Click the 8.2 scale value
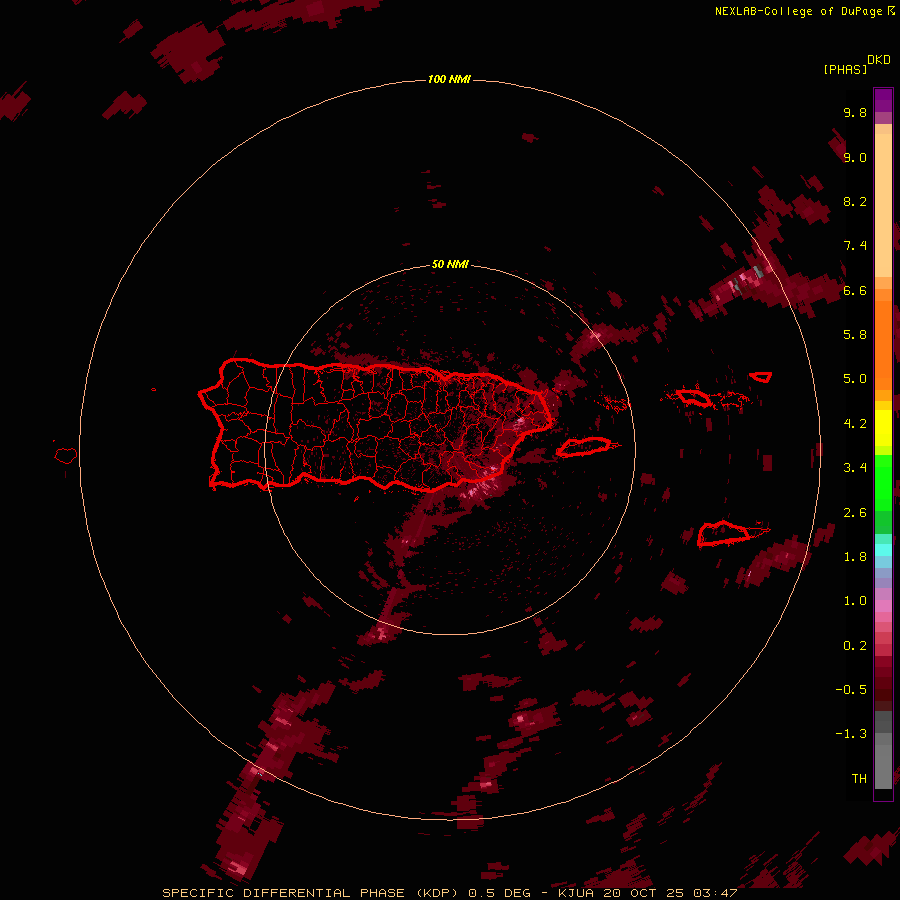This screenshot has width=900, height=900. pyautogui.click(x=855, y=201)
